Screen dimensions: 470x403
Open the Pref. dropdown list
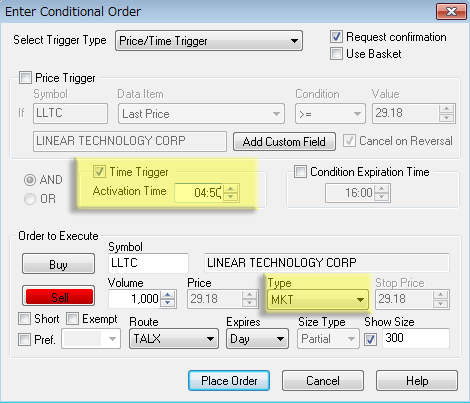click(x=91, y=339)
